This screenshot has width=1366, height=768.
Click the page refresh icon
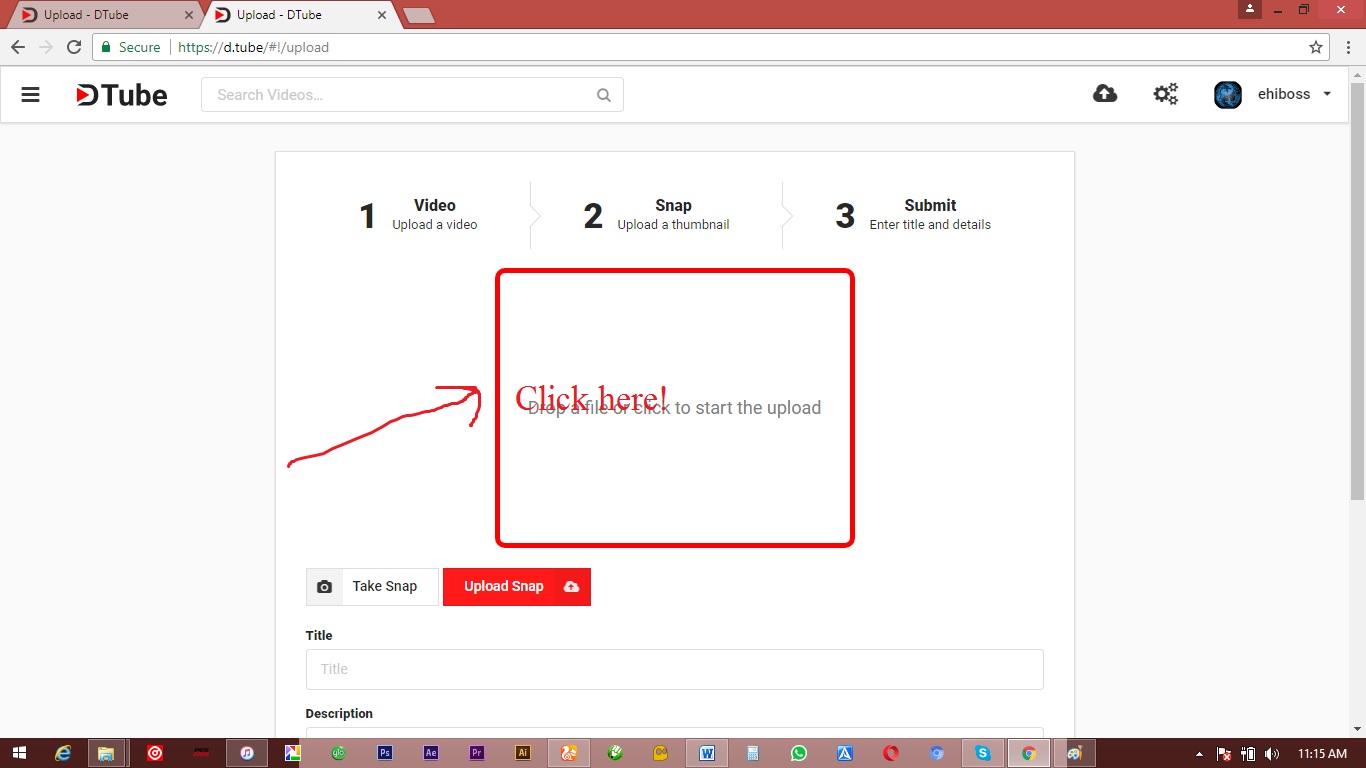pyautogui.click(x=74, y=46)
